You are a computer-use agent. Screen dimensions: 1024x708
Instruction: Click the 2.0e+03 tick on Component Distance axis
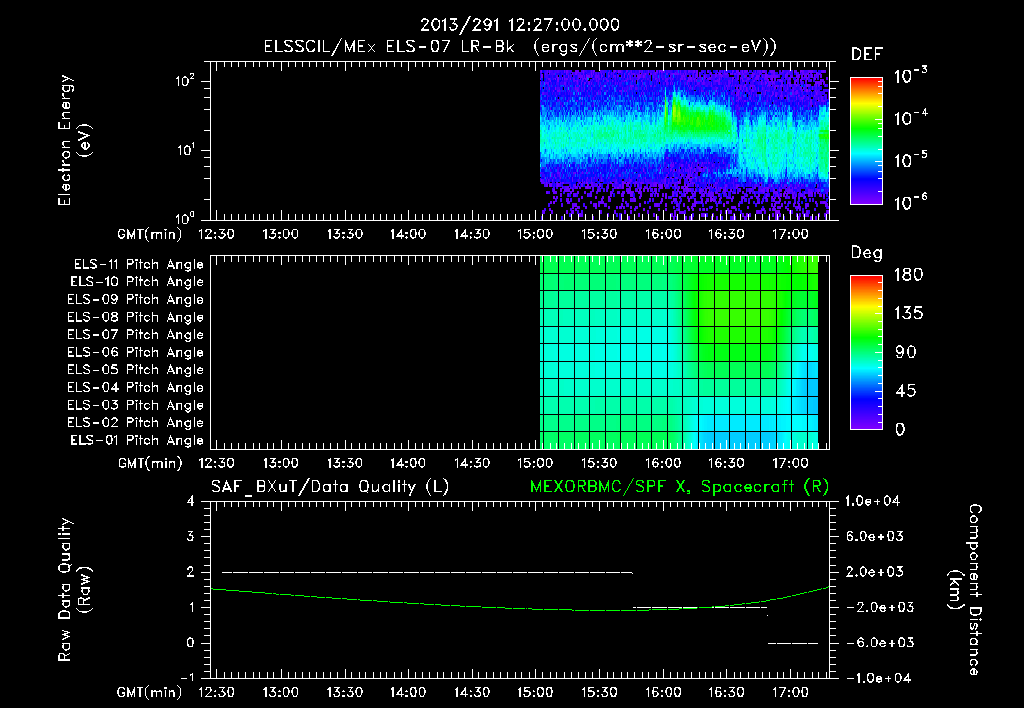coord(875,571)
